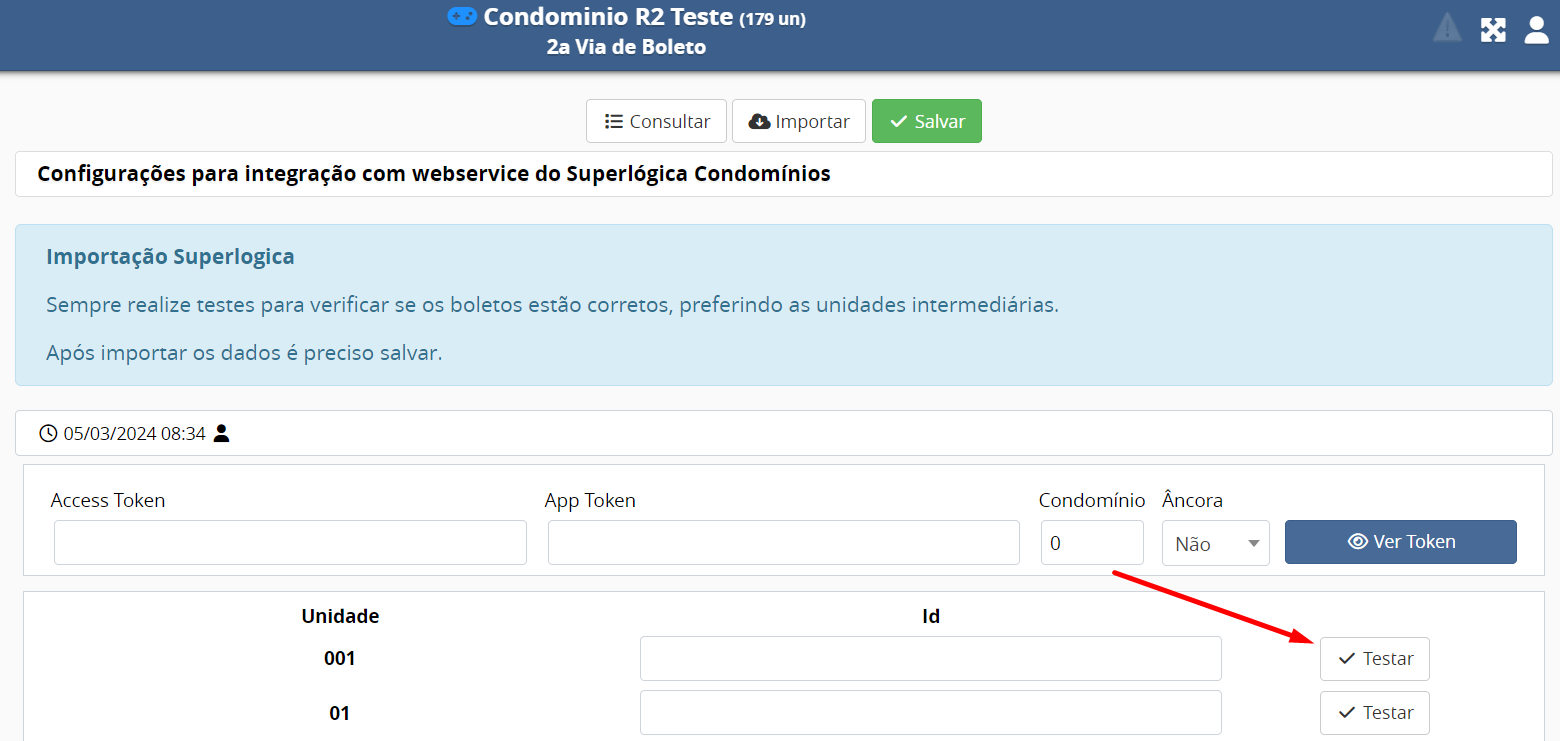Expand the Âncora dropdown showing Não

click(x=1216, y=543)
